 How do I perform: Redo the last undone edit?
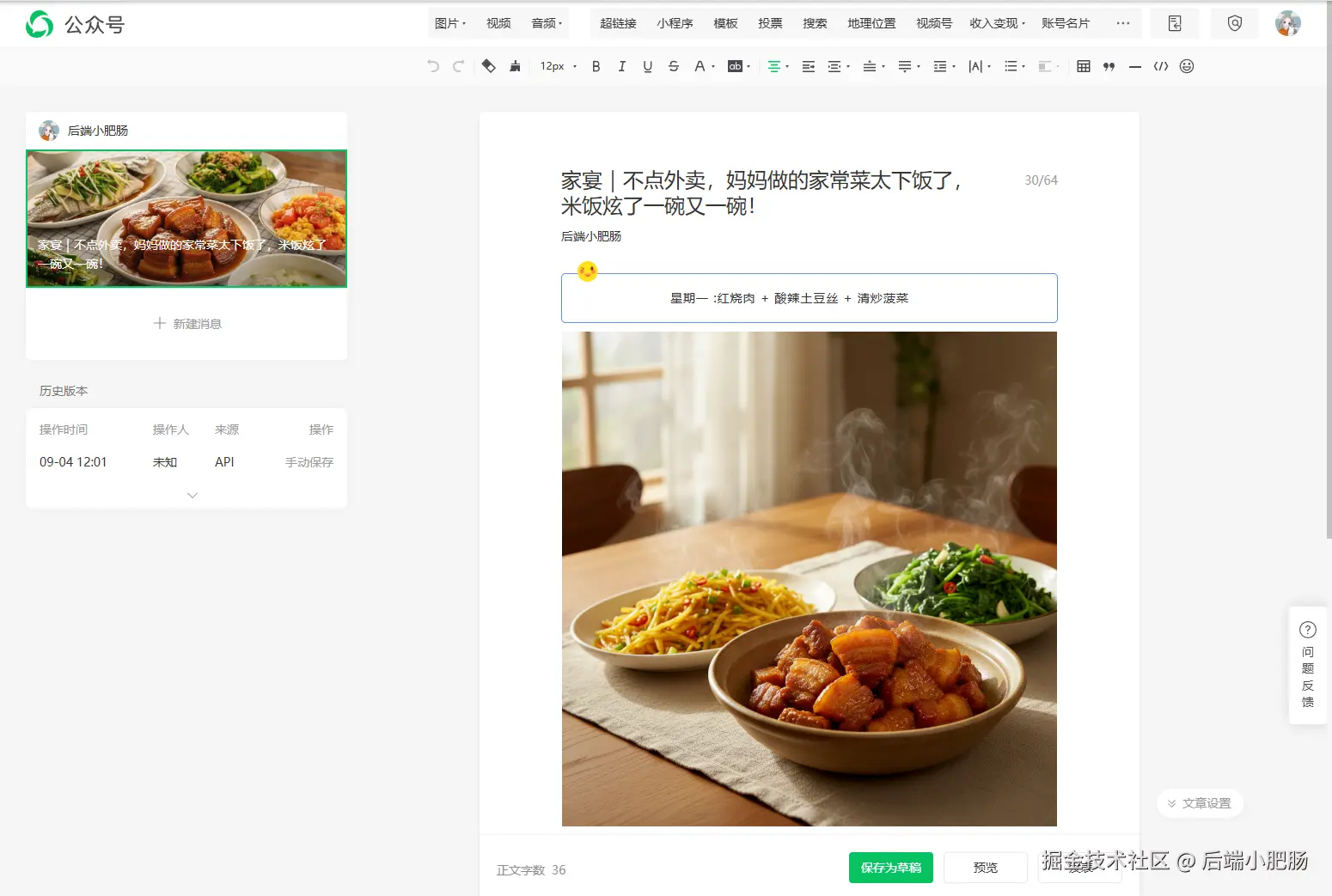click(459, 66)
